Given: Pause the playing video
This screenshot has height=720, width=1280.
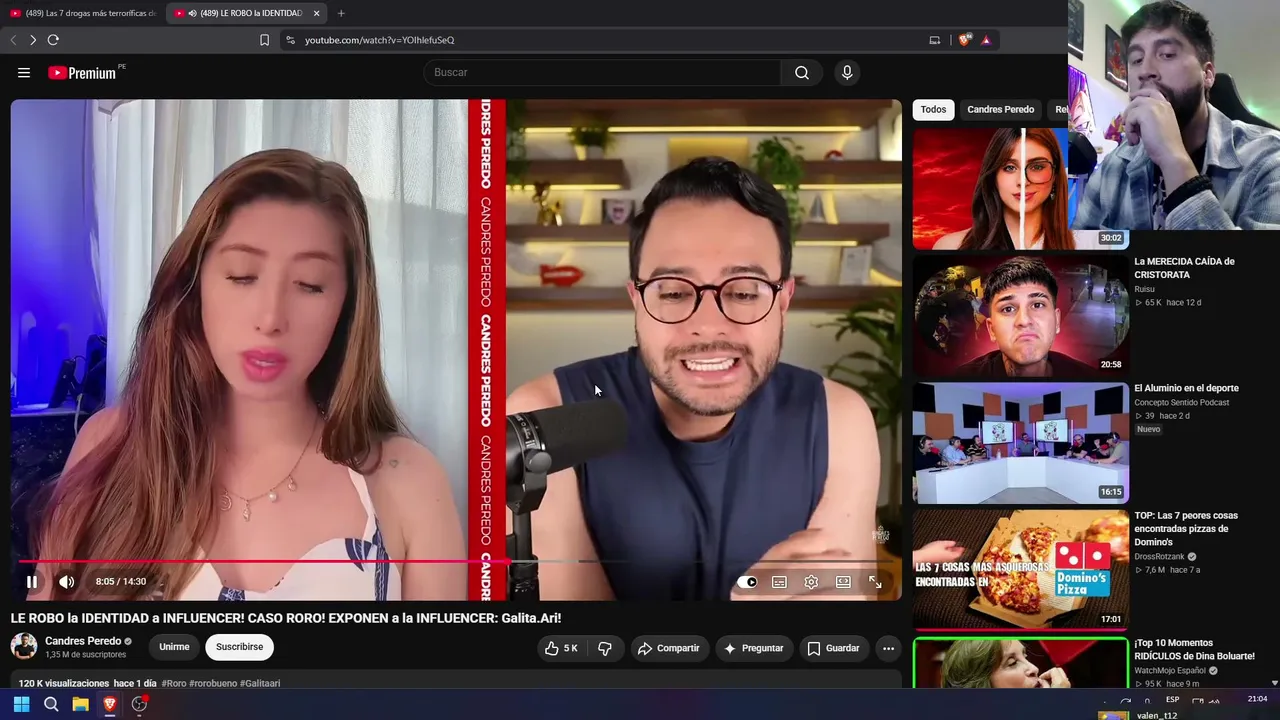Looking at the screenshot, I should pos(32,582).
